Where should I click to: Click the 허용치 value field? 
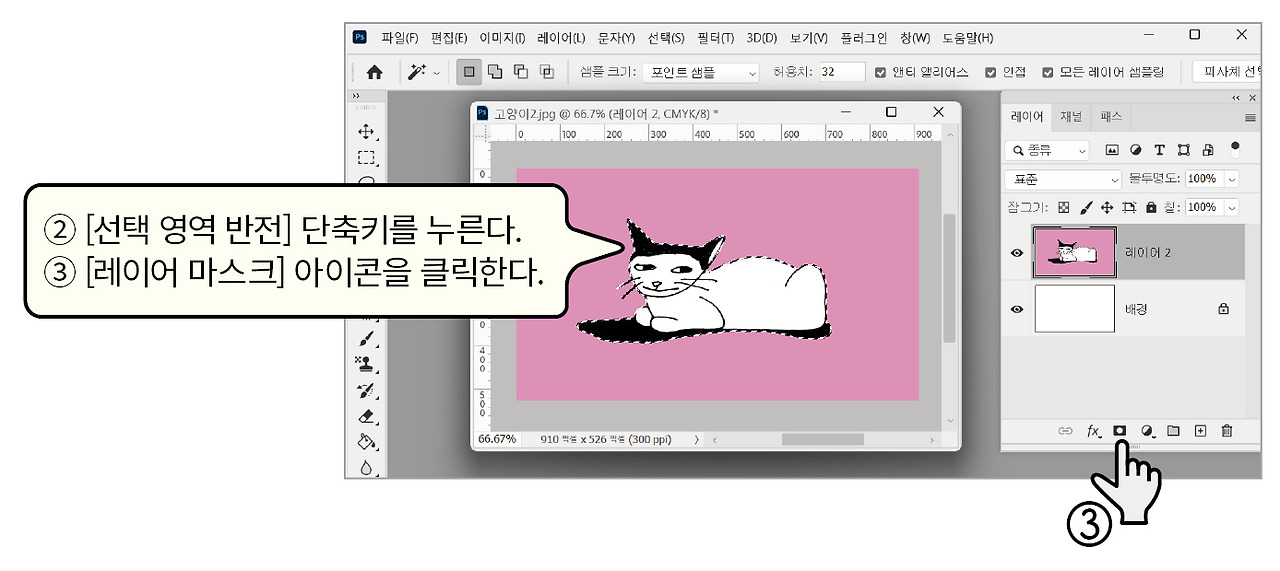pyautogui.click(x=842, y=72)
